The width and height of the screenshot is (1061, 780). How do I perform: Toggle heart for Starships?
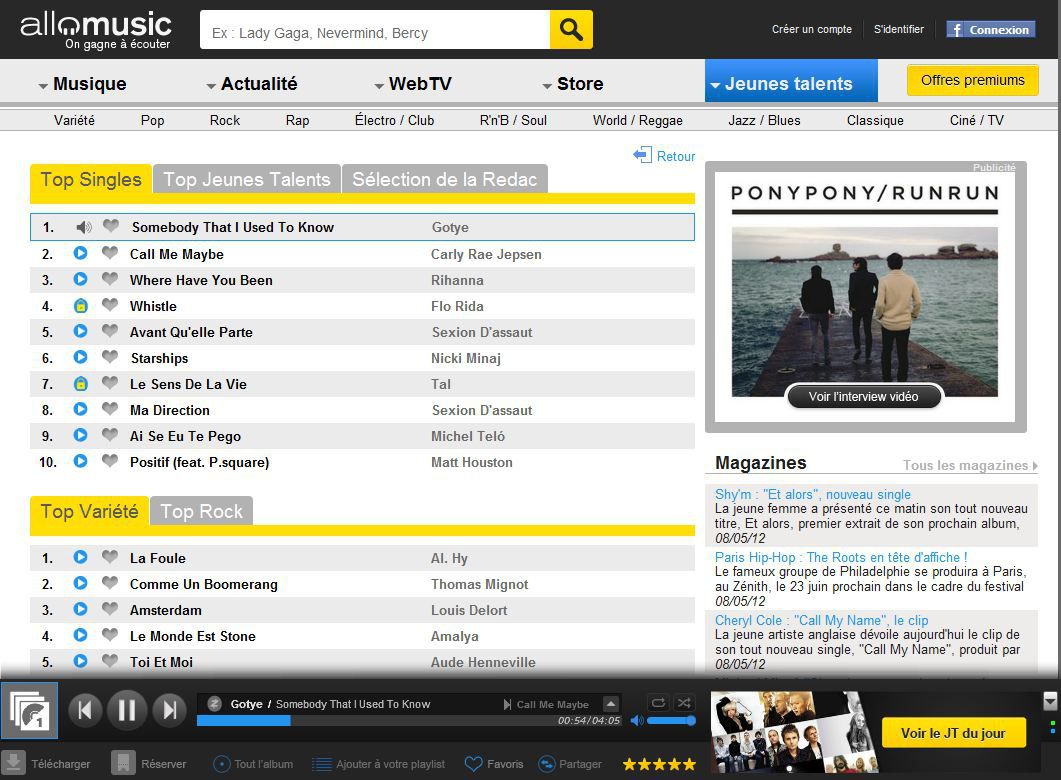tap(110, 356)
